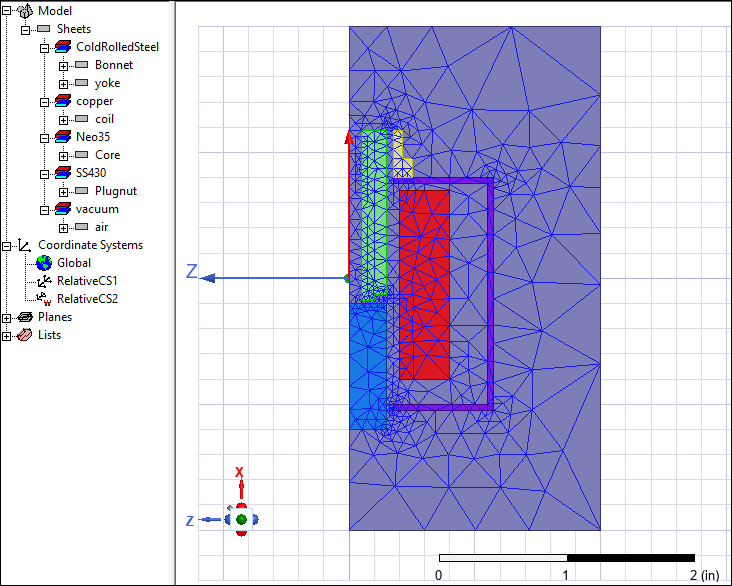The image size is (732, 586).
Task: Click the Z axis label in the viewport
Action: coord(192,271)
